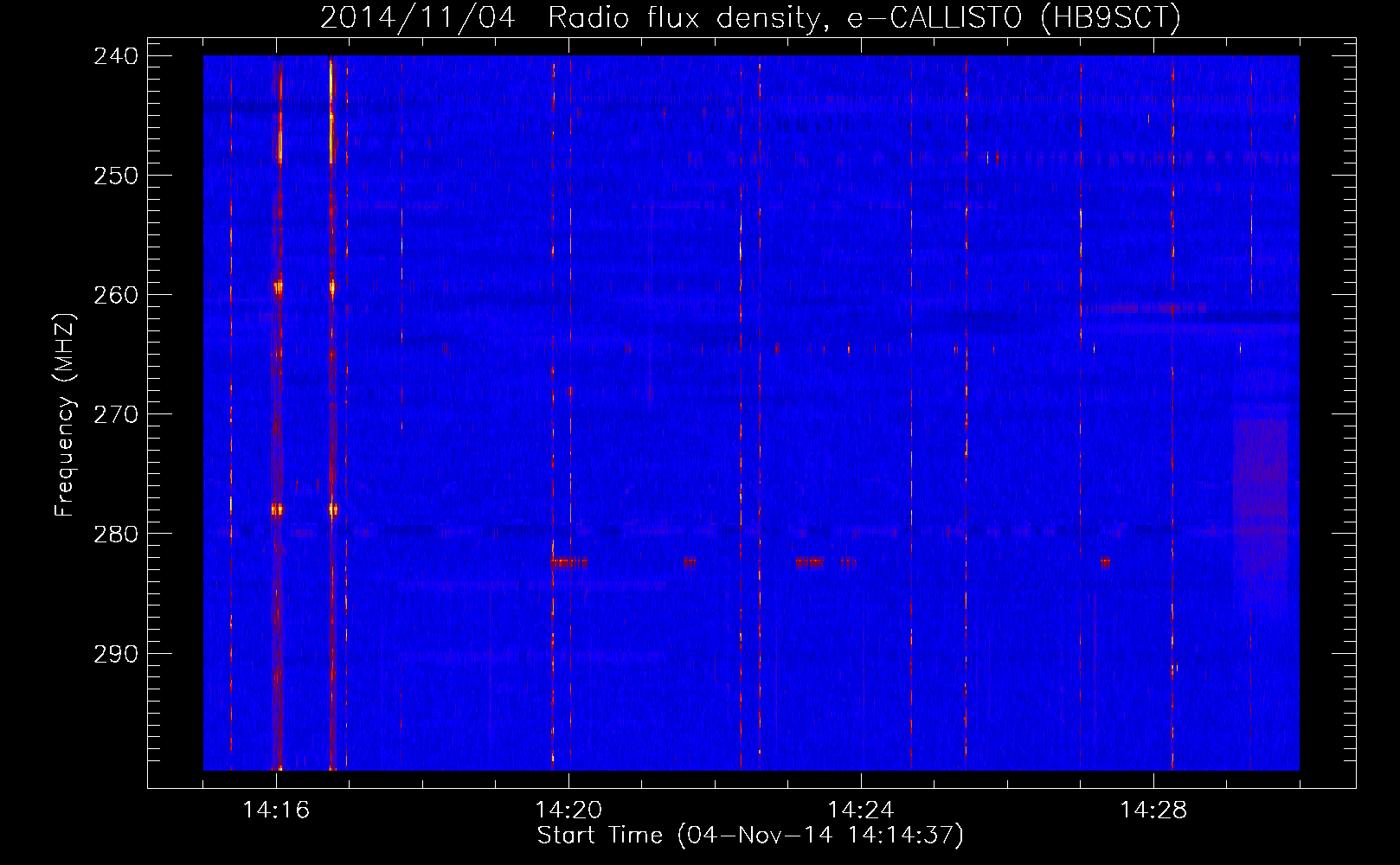Viewport: 1400px width, 865px height.
Task: Click the 14:20 time tick label
Action: pyautogui.click(x=568, y=810)
